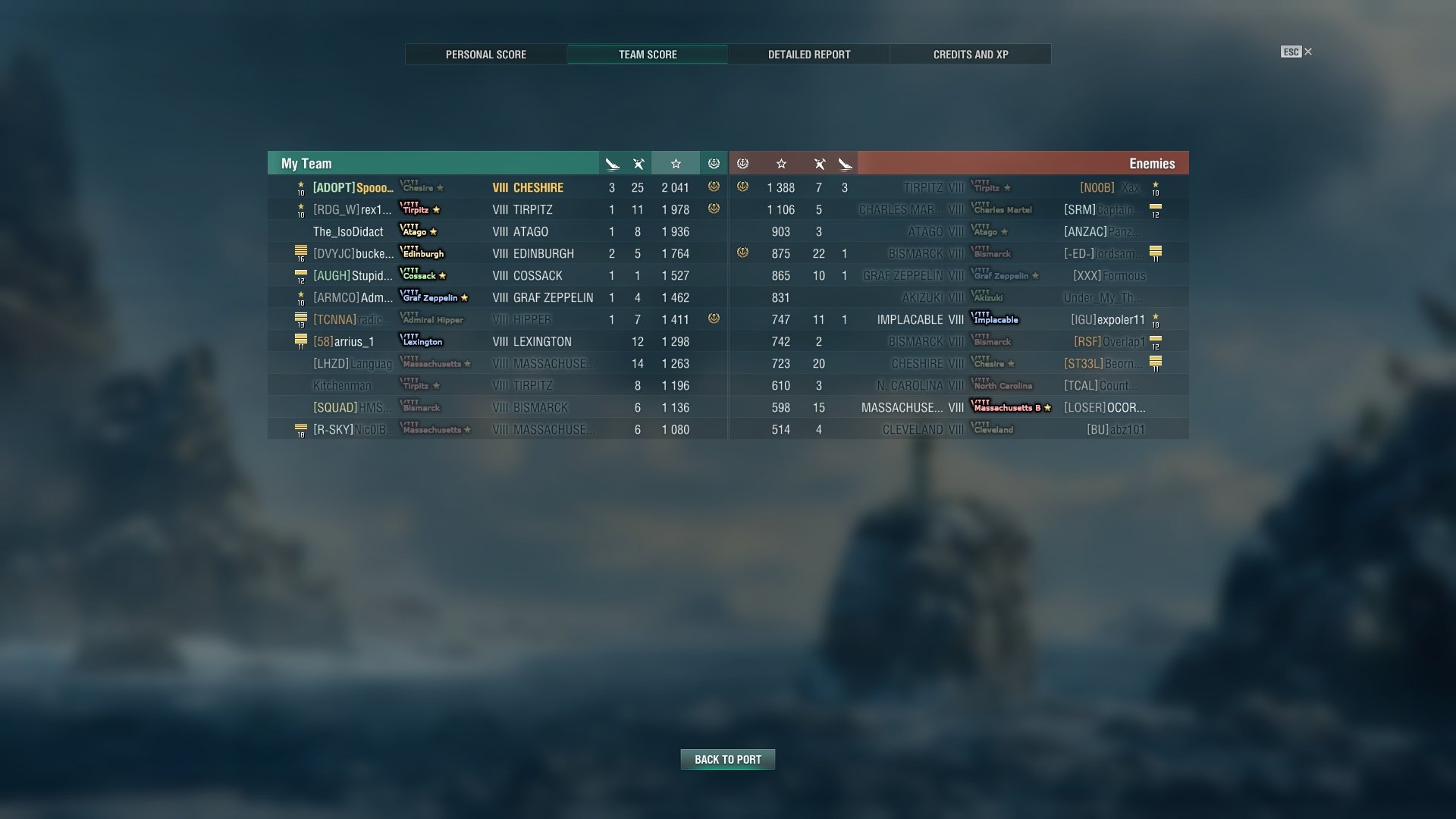Screen dimensions: 1456x819
Task: Select the Team Score tab
Action: click(x=648, y=55)
